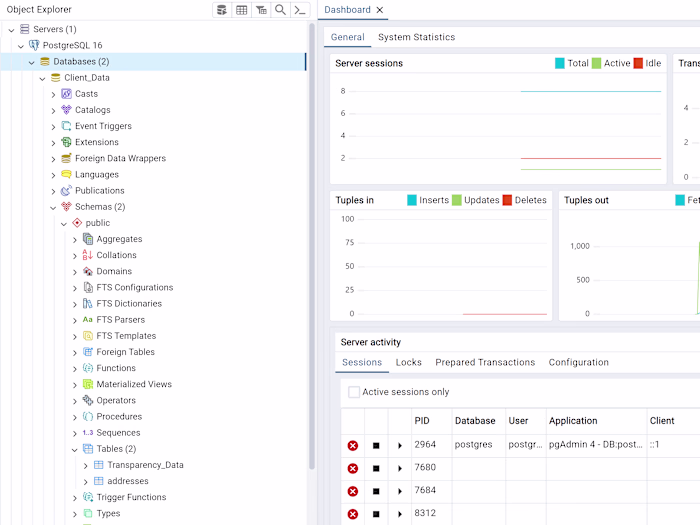Image resolution: width=700 pixels, height=525 pixels.
Task: Terminate session with PID 2964
Action: click(353, 445)
